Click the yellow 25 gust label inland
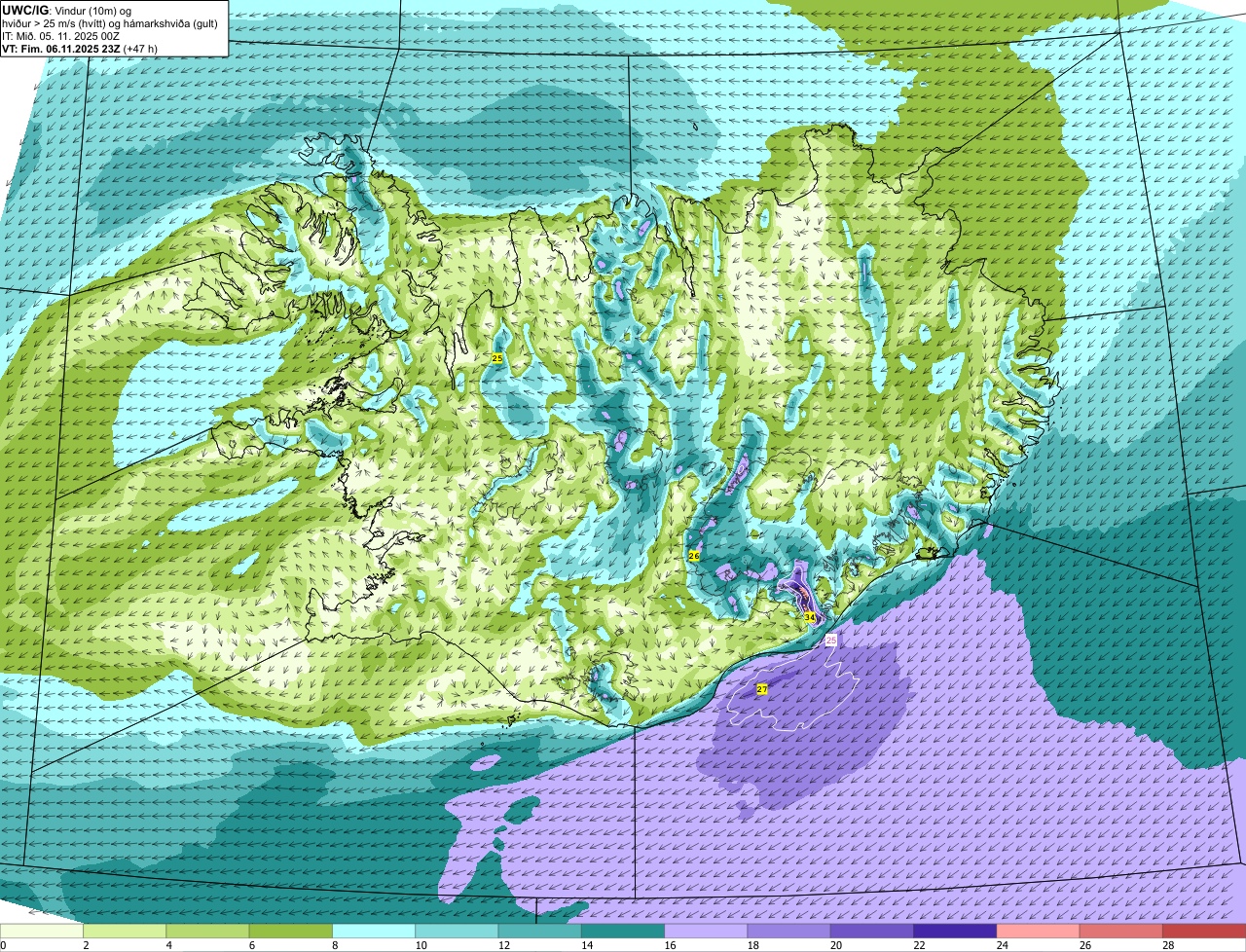1246x952 pixels. (x=497, y=358)
